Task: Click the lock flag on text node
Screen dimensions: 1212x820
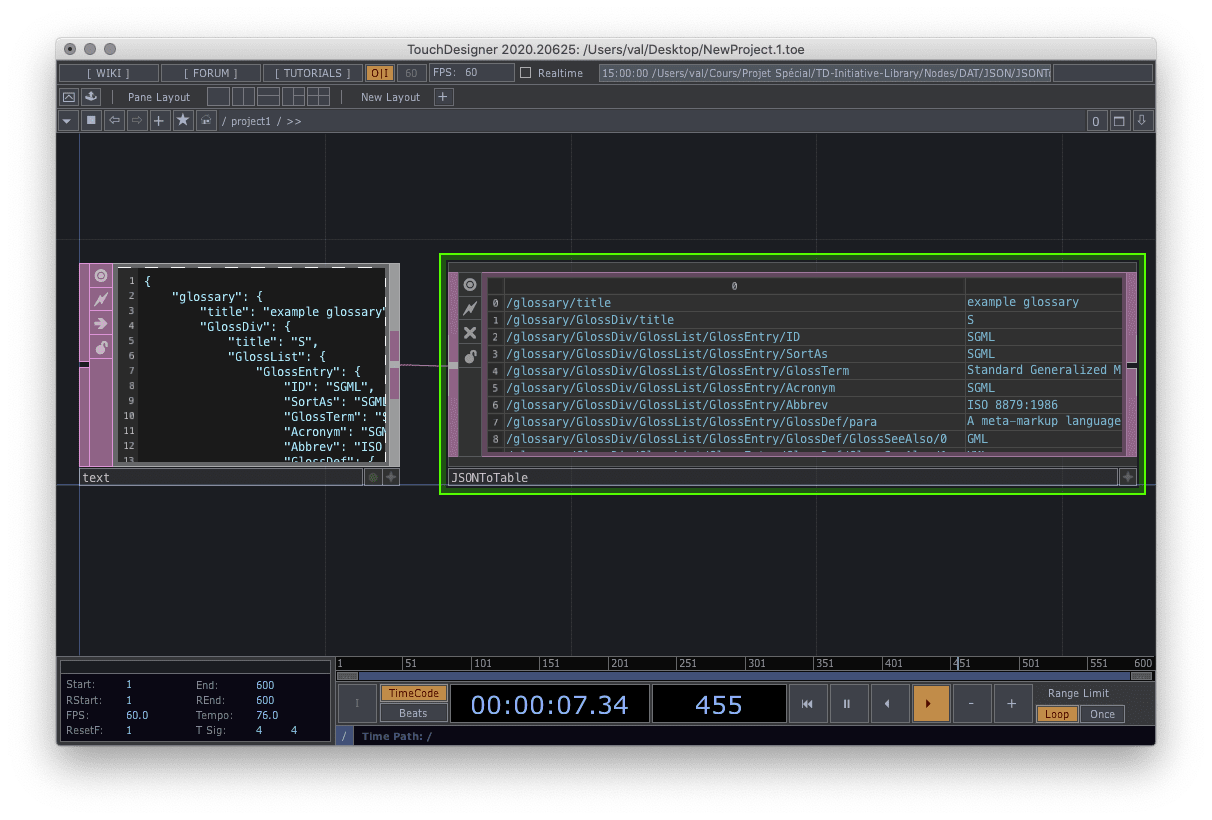Action: [101, 347]
